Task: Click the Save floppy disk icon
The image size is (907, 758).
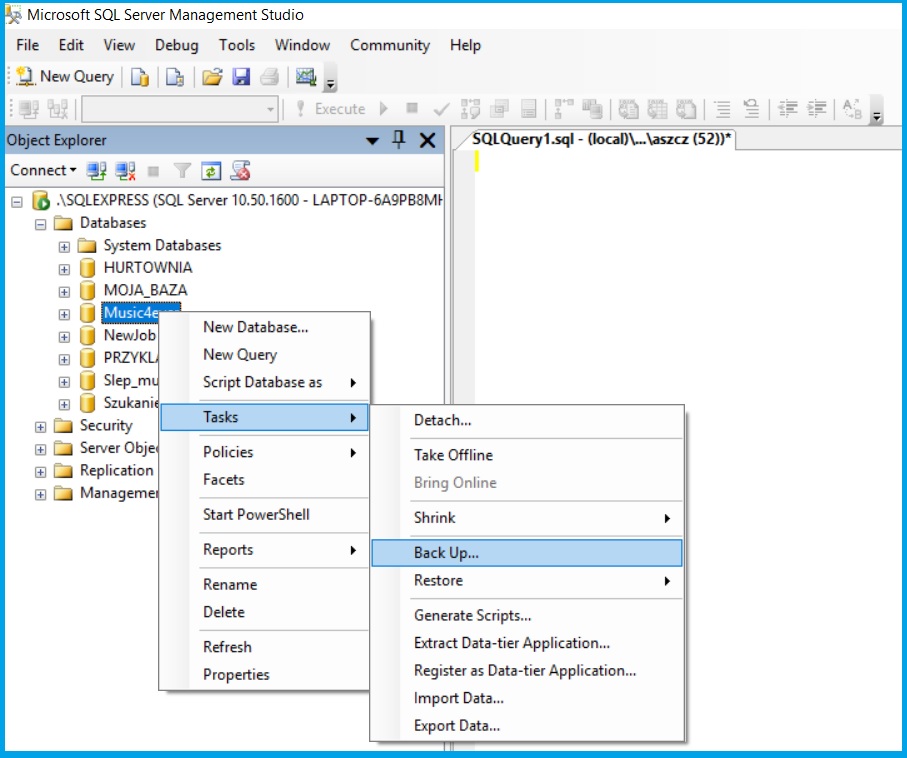Action: 241,76
